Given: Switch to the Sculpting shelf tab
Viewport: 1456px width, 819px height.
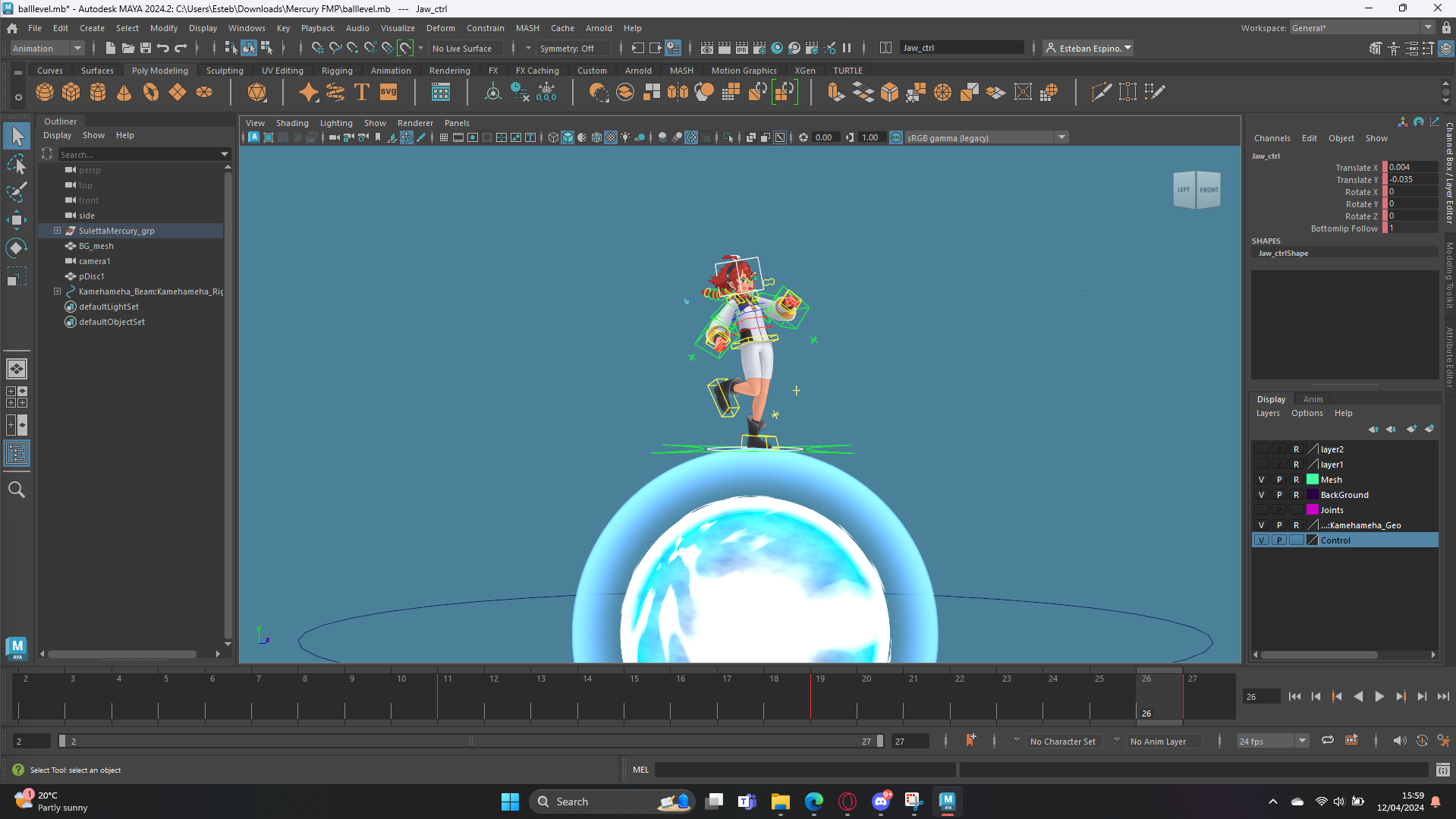Looking at the screenshot, I should tap(225, 71).
